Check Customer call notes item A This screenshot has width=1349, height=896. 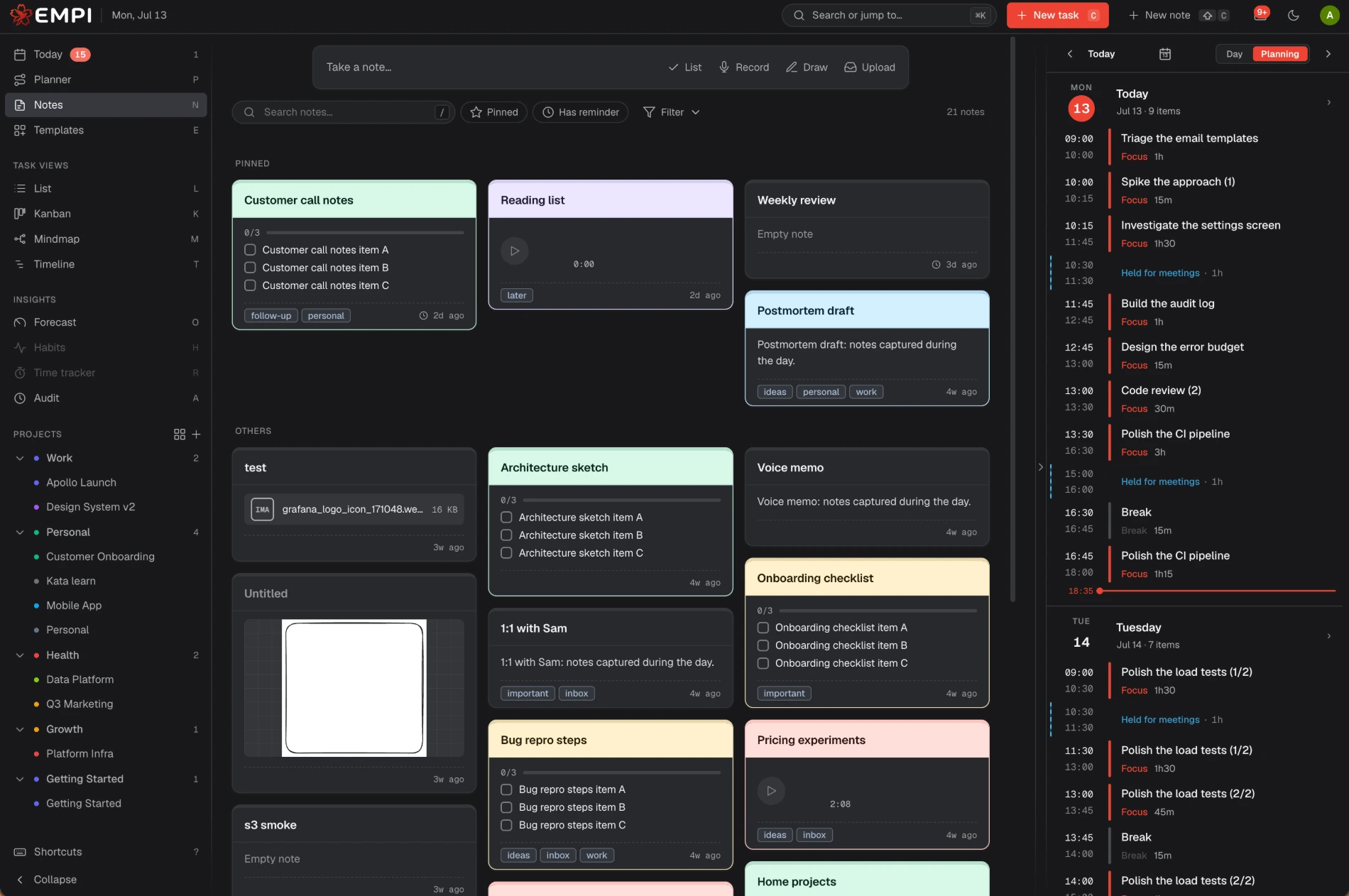click(x=250, y=250)
